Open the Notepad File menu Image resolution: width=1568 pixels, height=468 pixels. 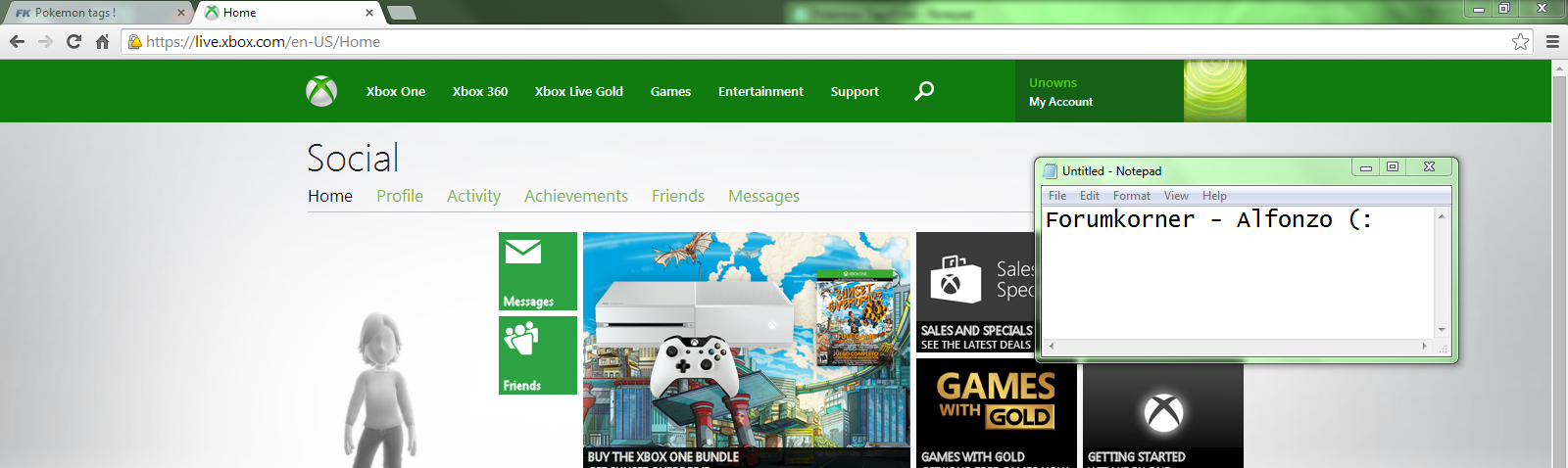pyautogui.click(x=1057, y=196)
